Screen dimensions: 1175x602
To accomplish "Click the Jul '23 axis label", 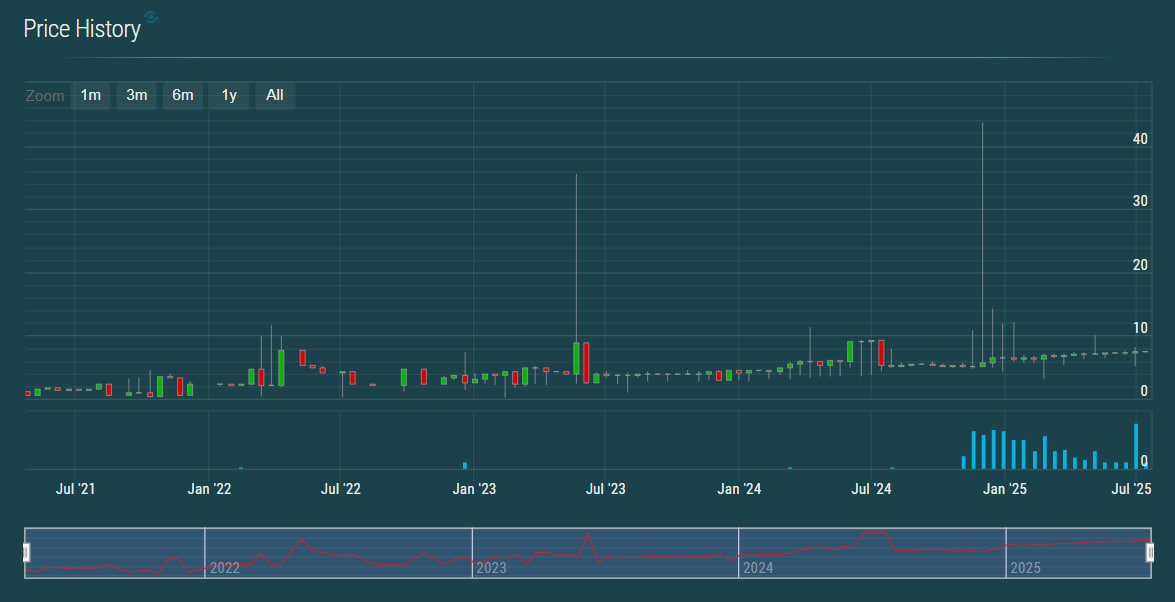I will [605, 490].
